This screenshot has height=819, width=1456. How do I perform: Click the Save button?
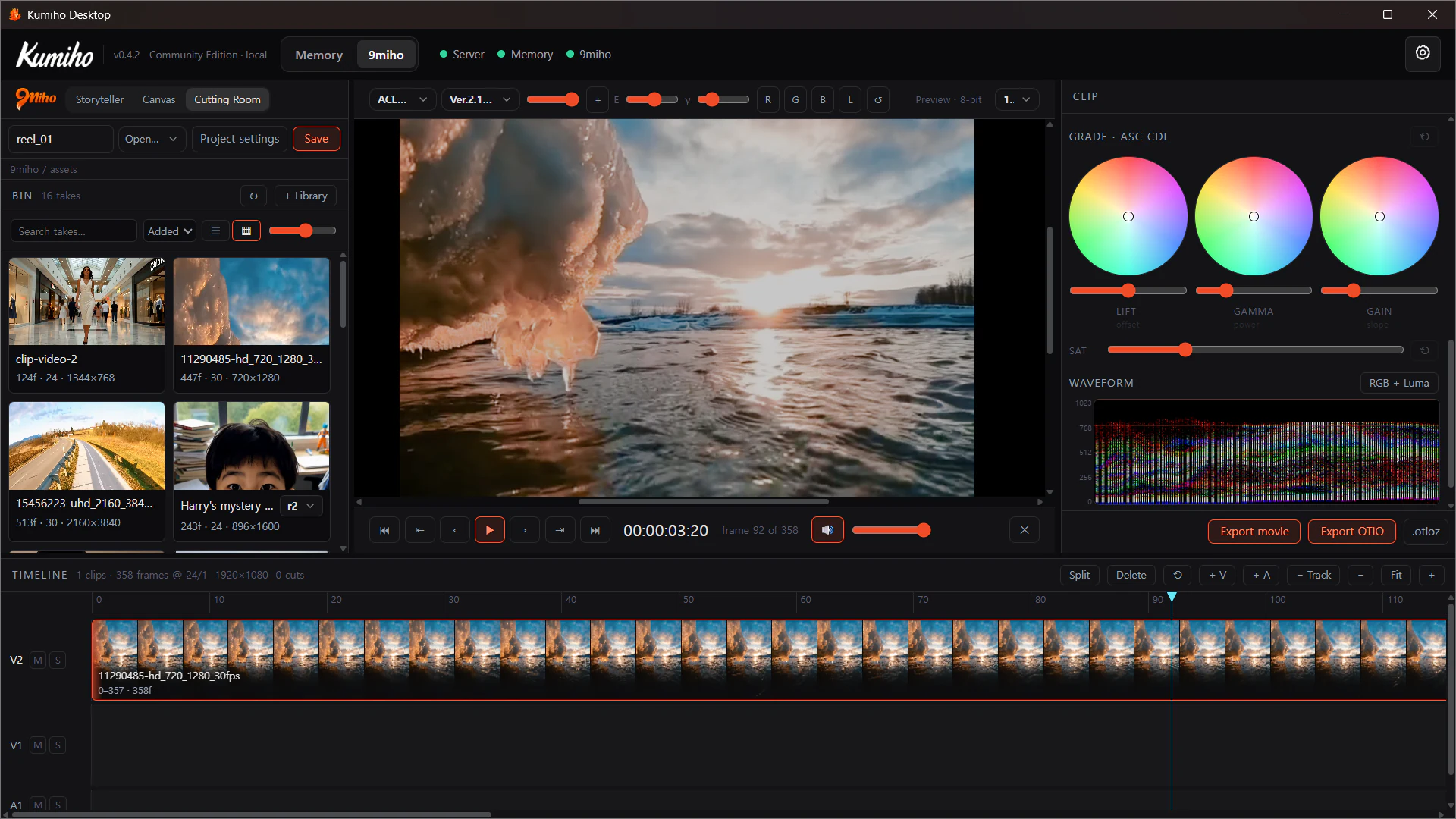click(316, 139)
